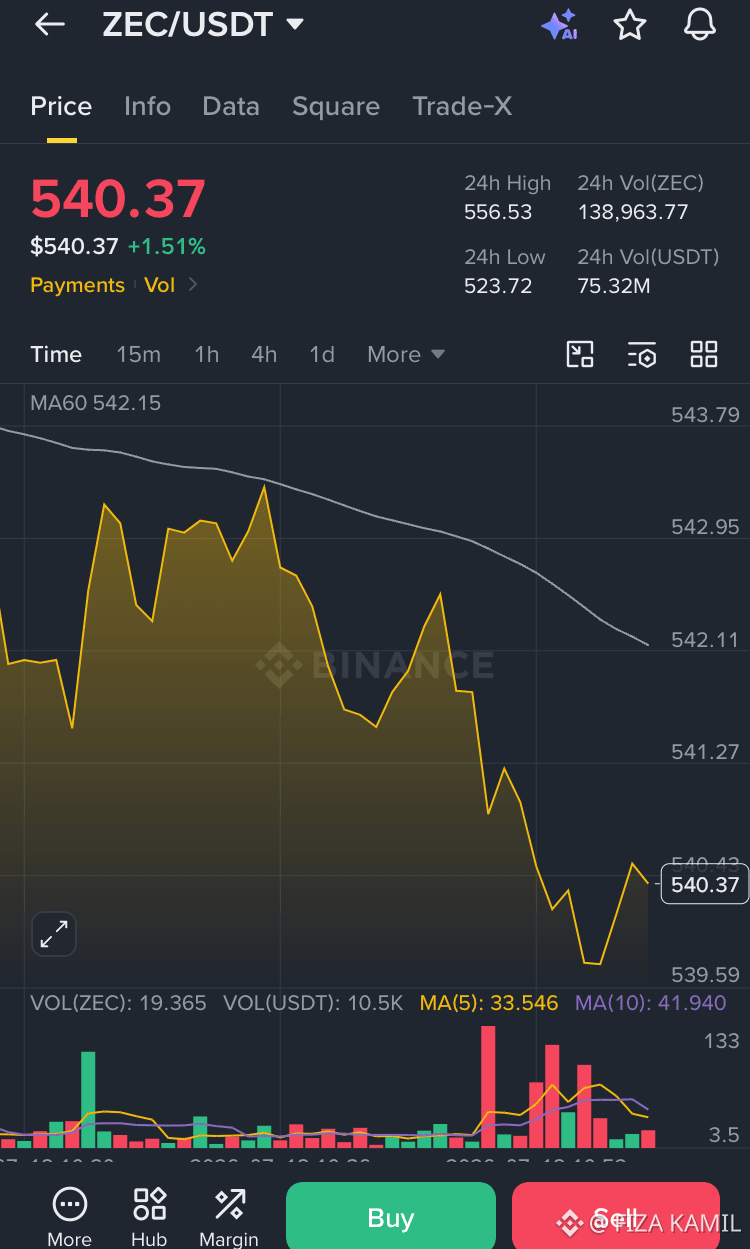Select the 4h chart interval
Image resolution: width=750 pixels, height=1249 pixels.
(x=264, y=354)
